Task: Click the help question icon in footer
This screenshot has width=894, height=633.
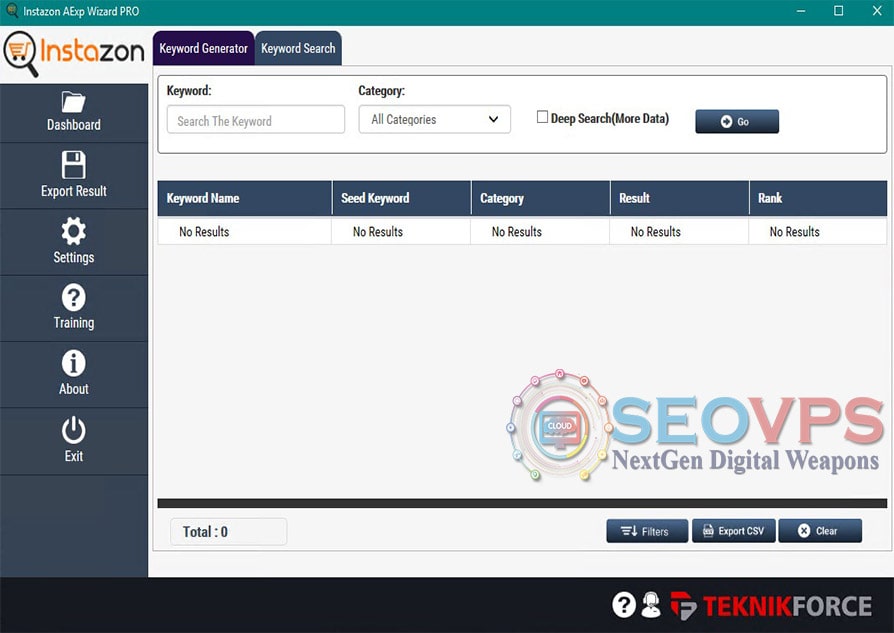Action: coord(624,604)
